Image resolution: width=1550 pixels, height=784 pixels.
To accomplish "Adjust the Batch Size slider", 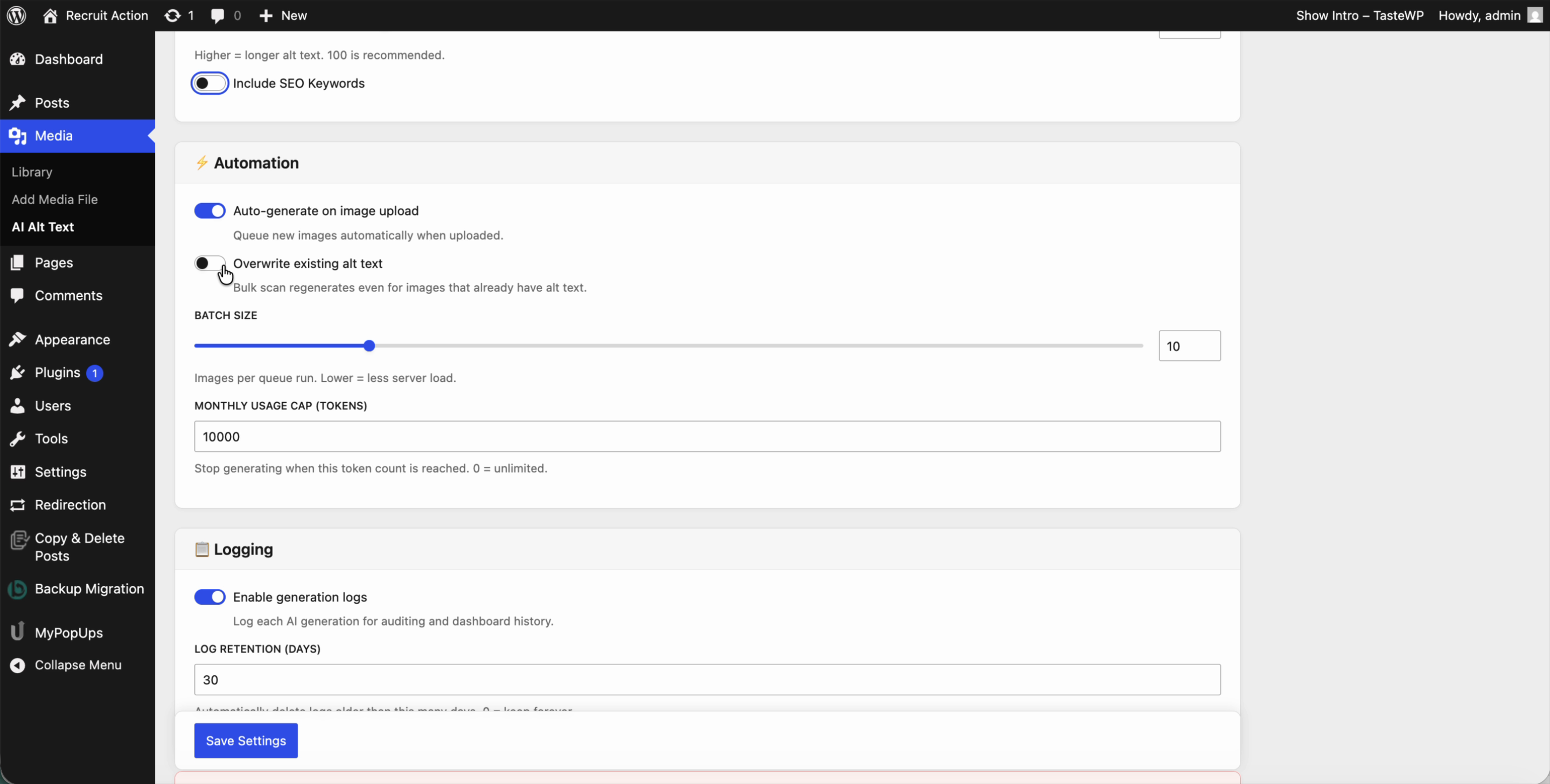I will [x=368, y=345].
